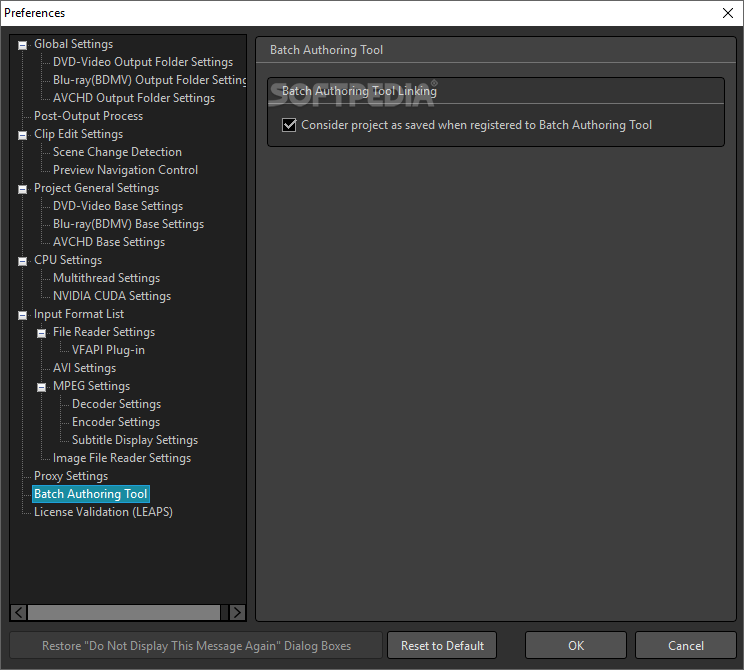This screenshot has height=670, width=744.
Task: Select Input Format List label
Action: coord(79,315)
